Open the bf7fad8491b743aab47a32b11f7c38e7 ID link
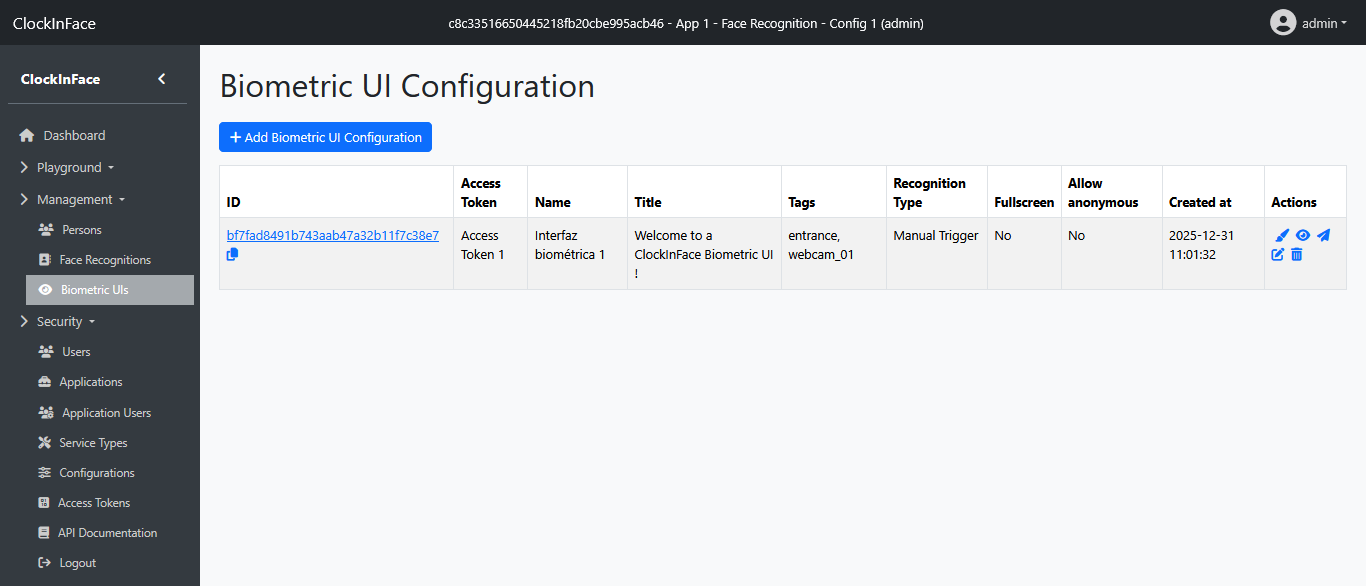The image size is (1366, 586). click(332, 236)
